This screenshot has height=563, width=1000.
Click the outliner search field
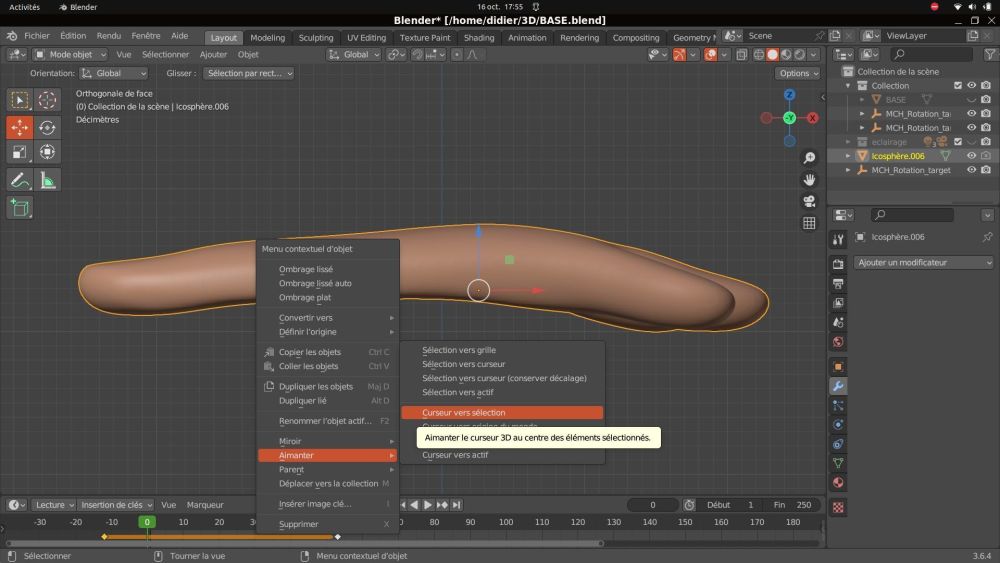point(932,55)
